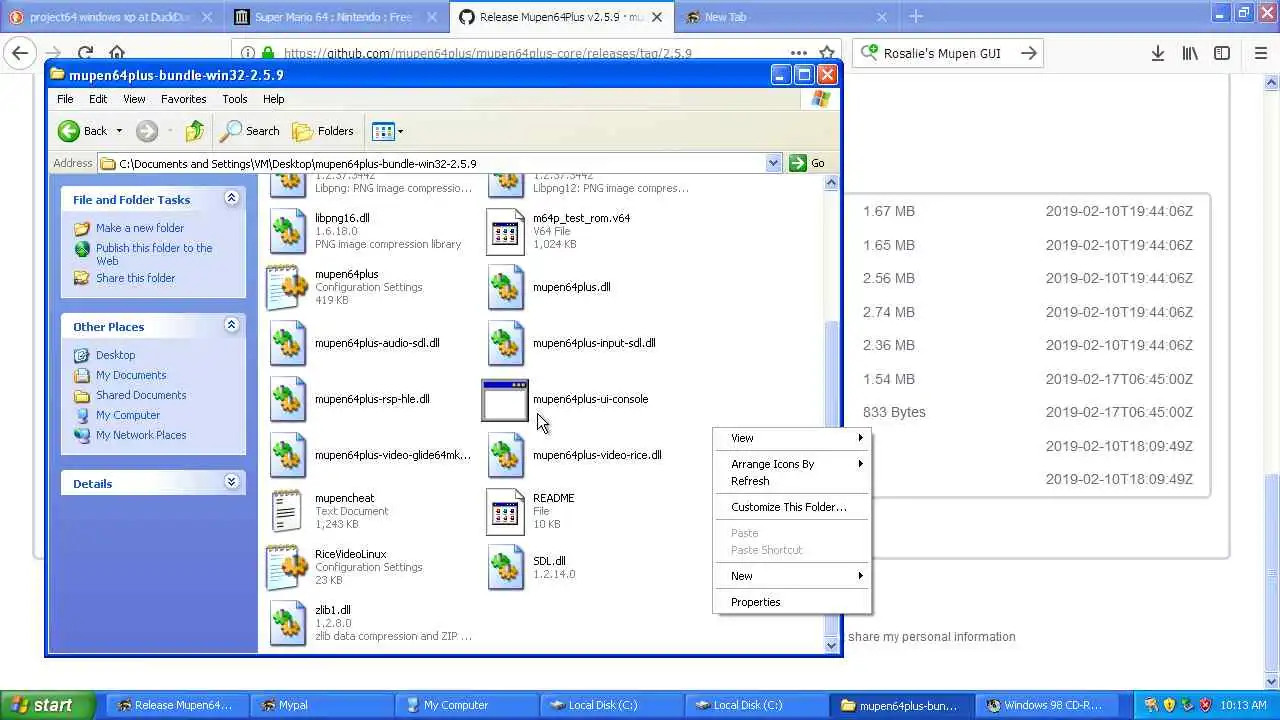
Task: Click Share this folder
Action: pyautogui.click(x=135, y=278)
